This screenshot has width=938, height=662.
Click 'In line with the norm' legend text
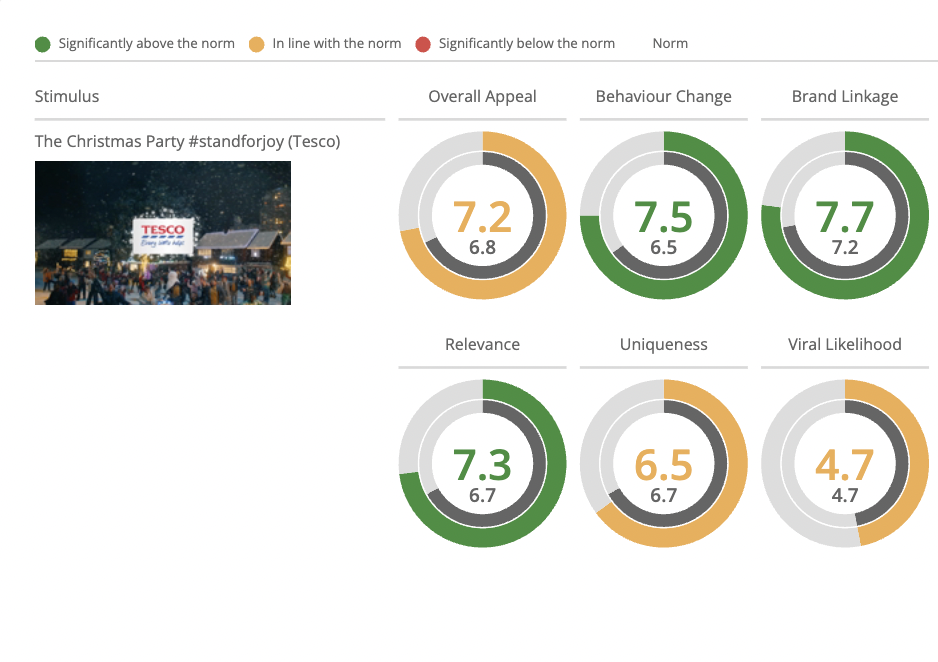pyautogui.click(x=337, y=44)
